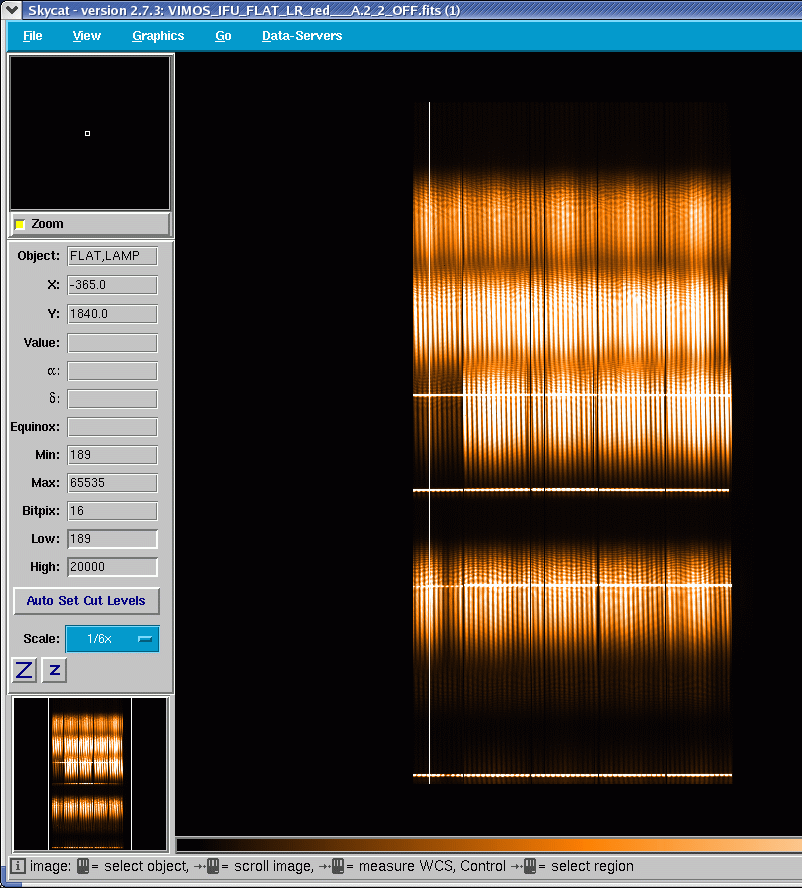
Task: Click the Bitpix field showing 16
Action: 112,511
